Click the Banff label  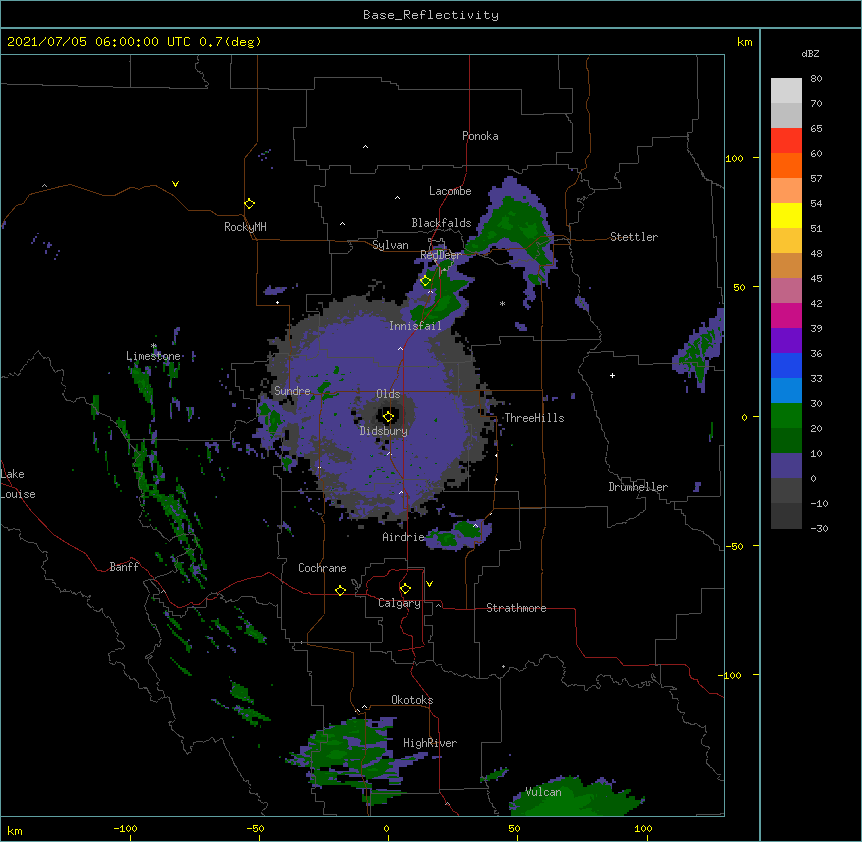[x=124, y=567]
